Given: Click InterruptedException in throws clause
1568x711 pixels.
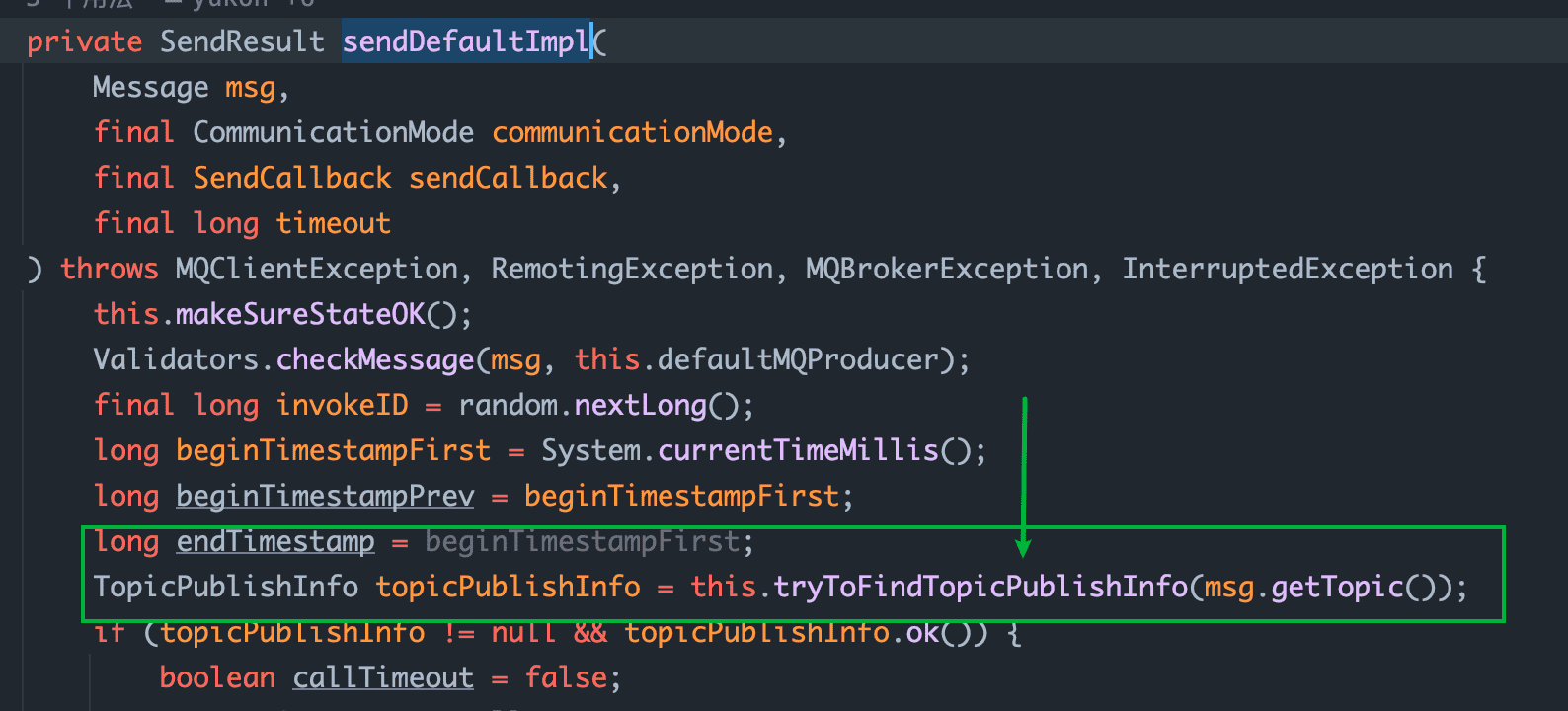Looking at the screenshot, I should pyautogui.click(x=1288, y=269).
